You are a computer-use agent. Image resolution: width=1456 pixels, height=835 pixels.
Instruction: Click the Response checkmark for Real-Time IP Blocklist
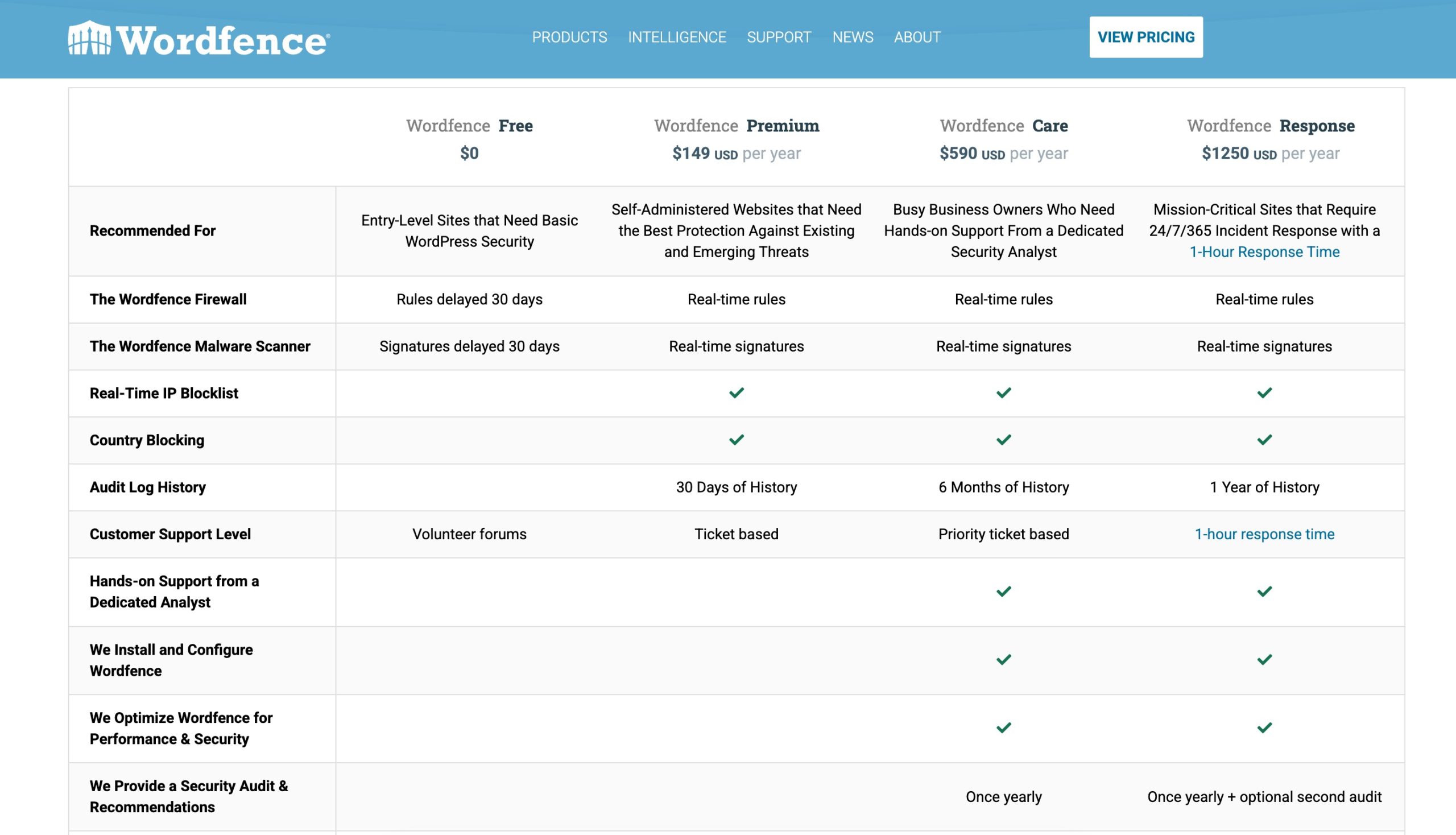point(1264,393)
